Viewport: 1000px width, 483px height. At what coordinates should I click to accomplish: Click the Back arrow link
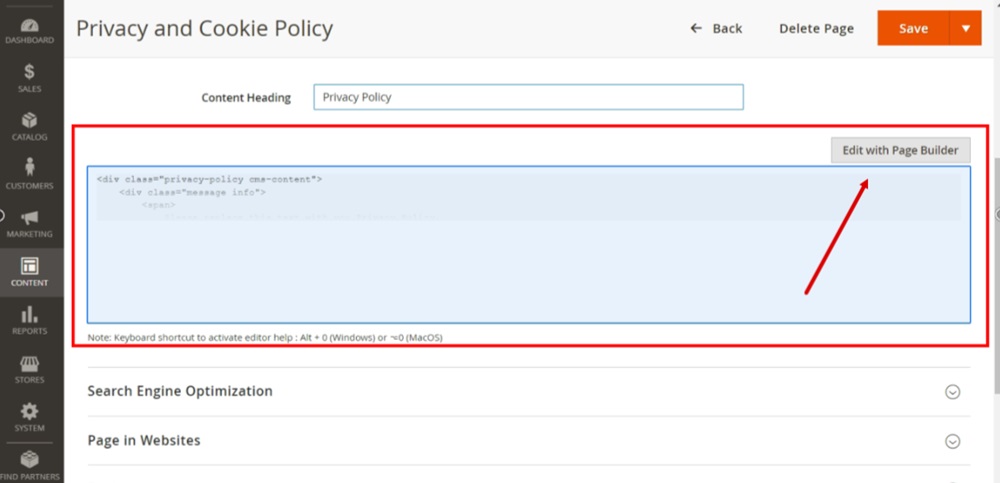716,29
